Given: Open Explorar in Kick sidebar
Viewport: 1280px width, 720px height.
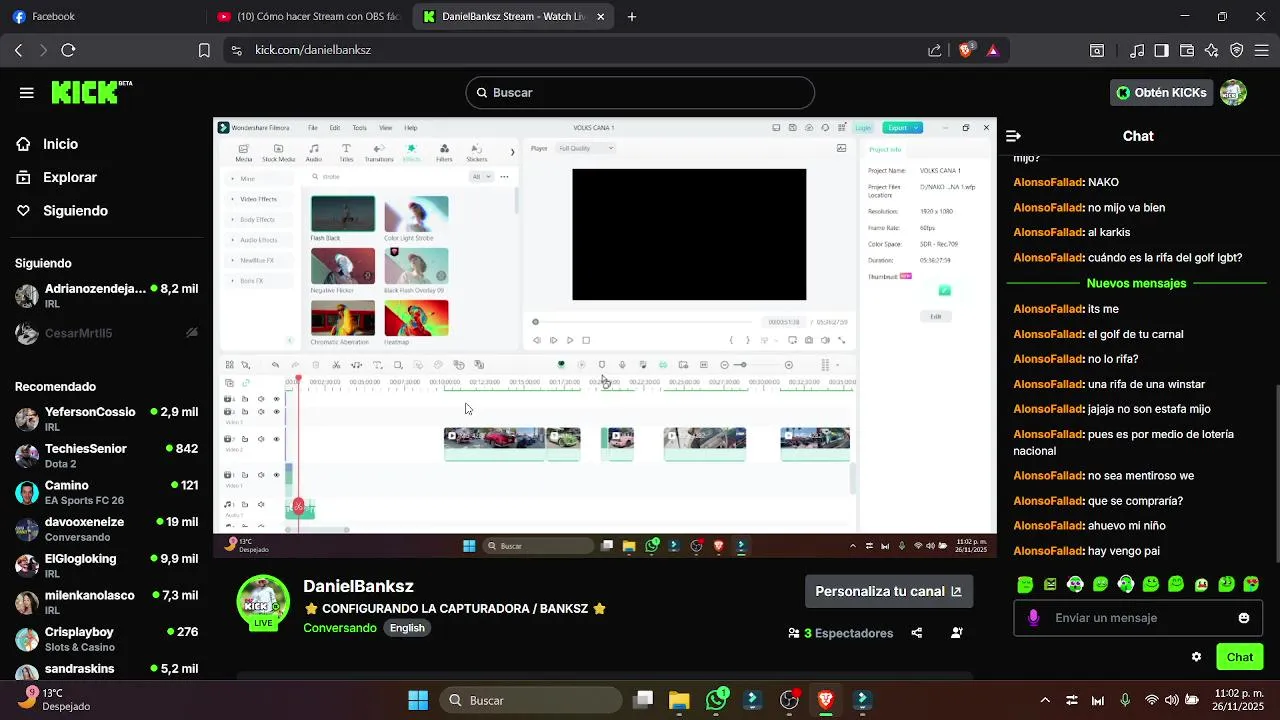Looking at the screenshot, I should pos(56,177).
